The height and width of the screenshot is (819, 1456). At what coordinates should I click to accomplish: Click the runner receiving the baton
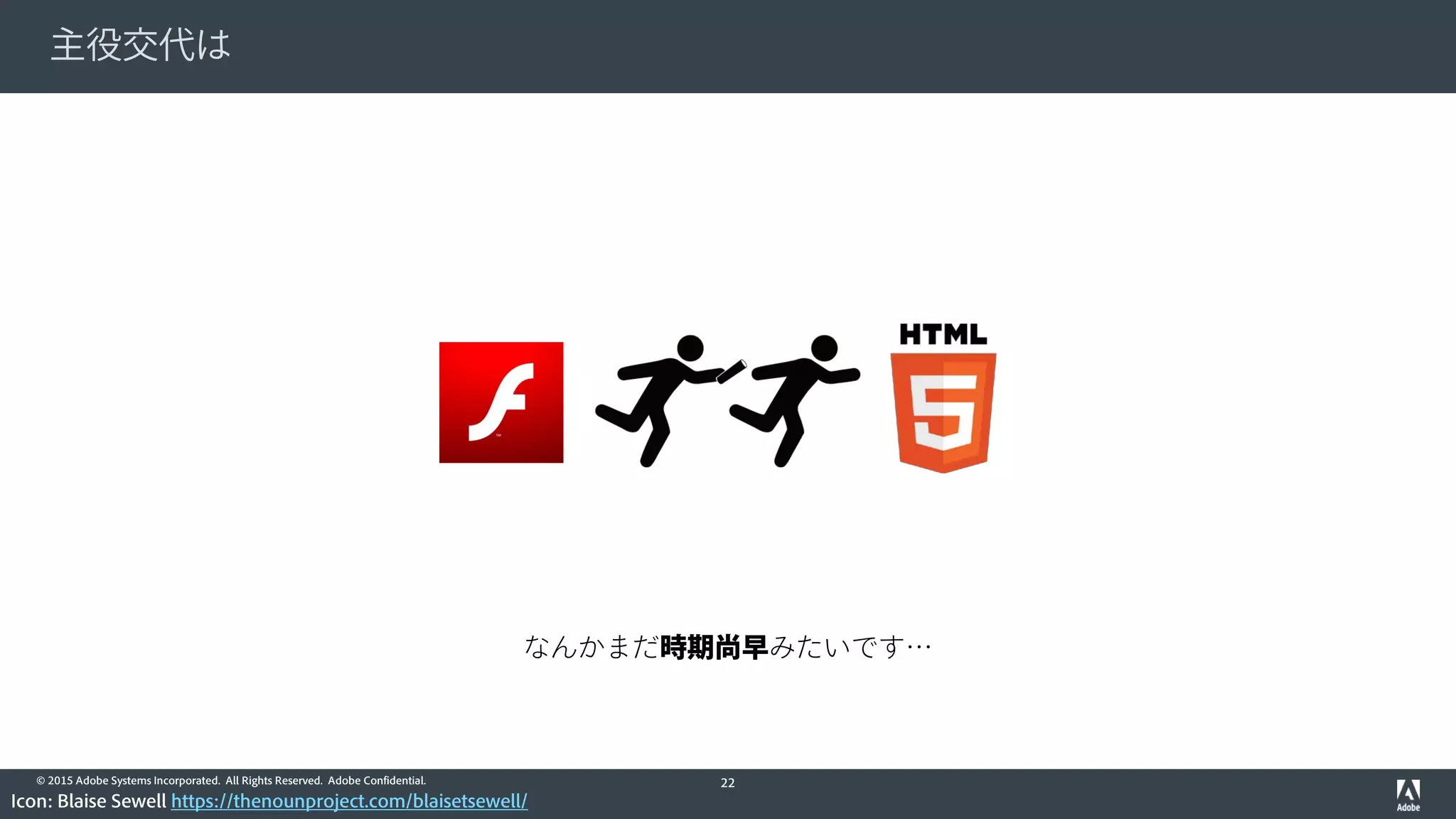coord(795,400)
